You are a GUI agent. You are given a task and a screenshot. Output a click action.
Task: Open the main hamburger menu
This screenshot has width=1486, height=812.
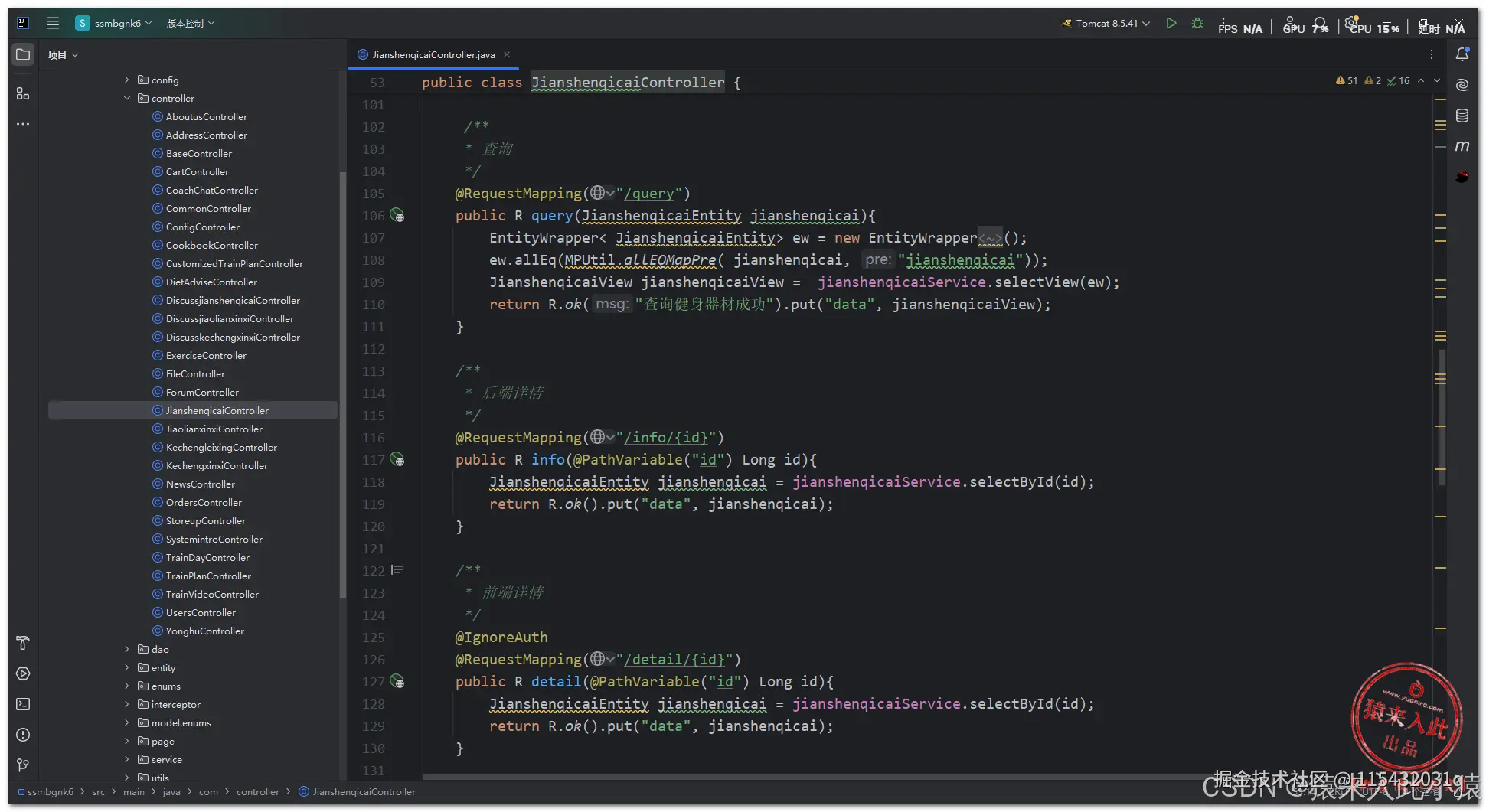click(53, 23)
